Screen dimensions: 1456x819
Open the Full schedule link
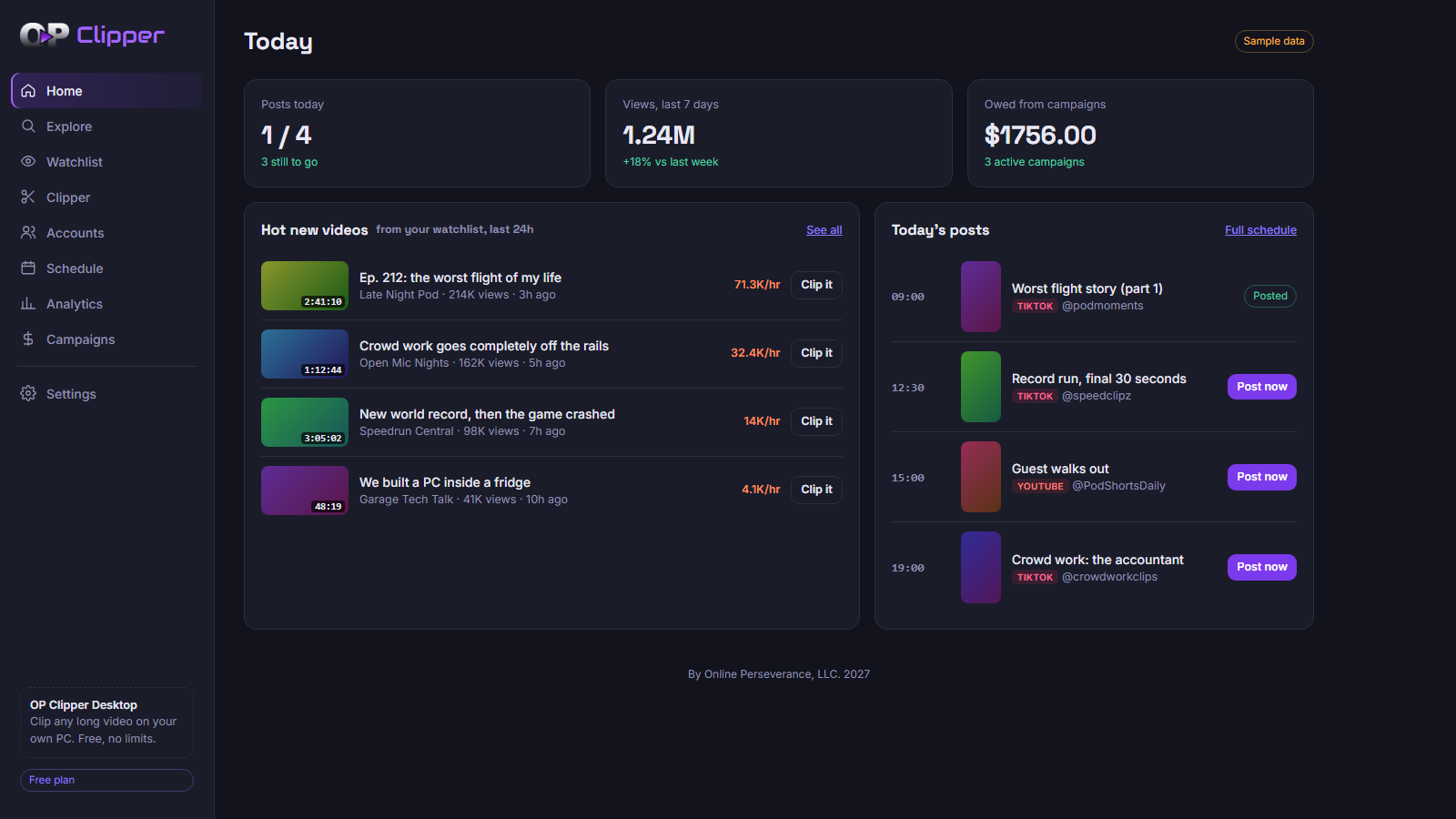click(1260, 230)
